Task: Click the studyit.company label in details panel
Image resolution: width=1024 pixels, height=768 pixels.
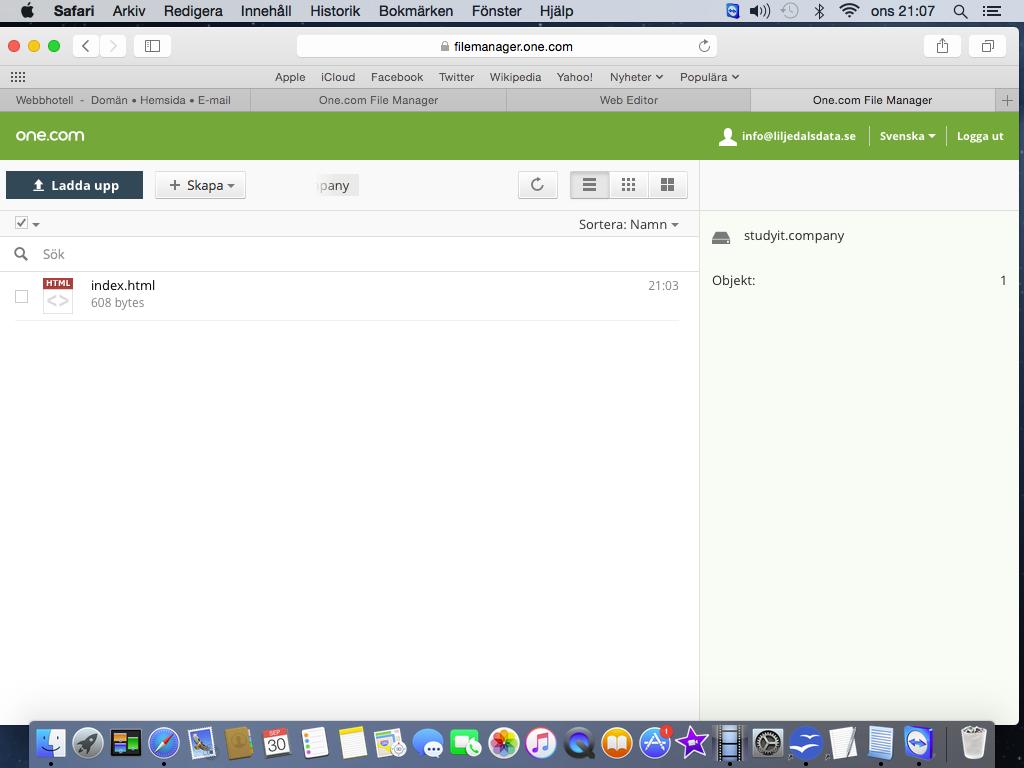Action: tap(793, 236)
